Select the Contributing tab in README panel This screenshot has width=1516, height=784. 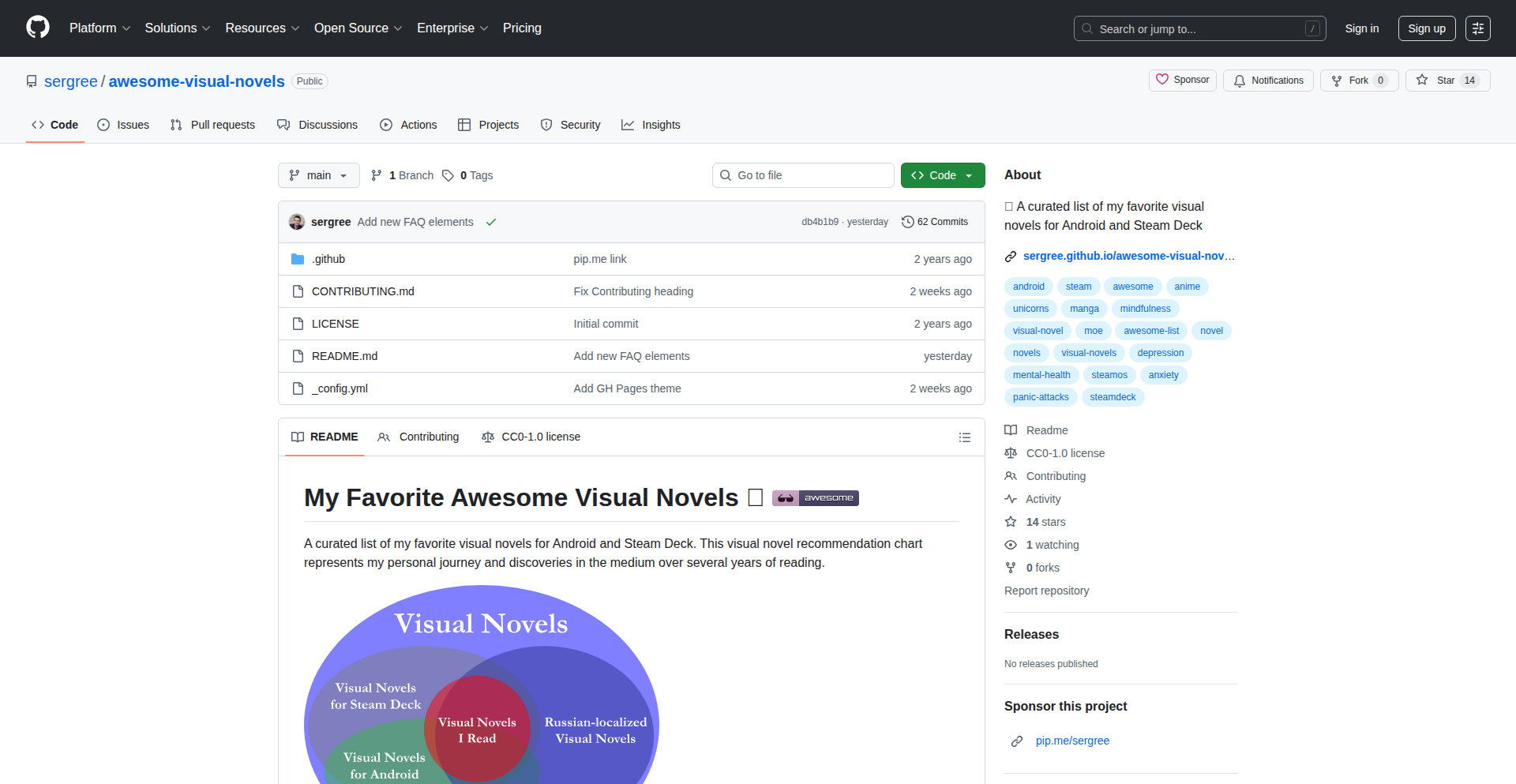pos(418,437)
